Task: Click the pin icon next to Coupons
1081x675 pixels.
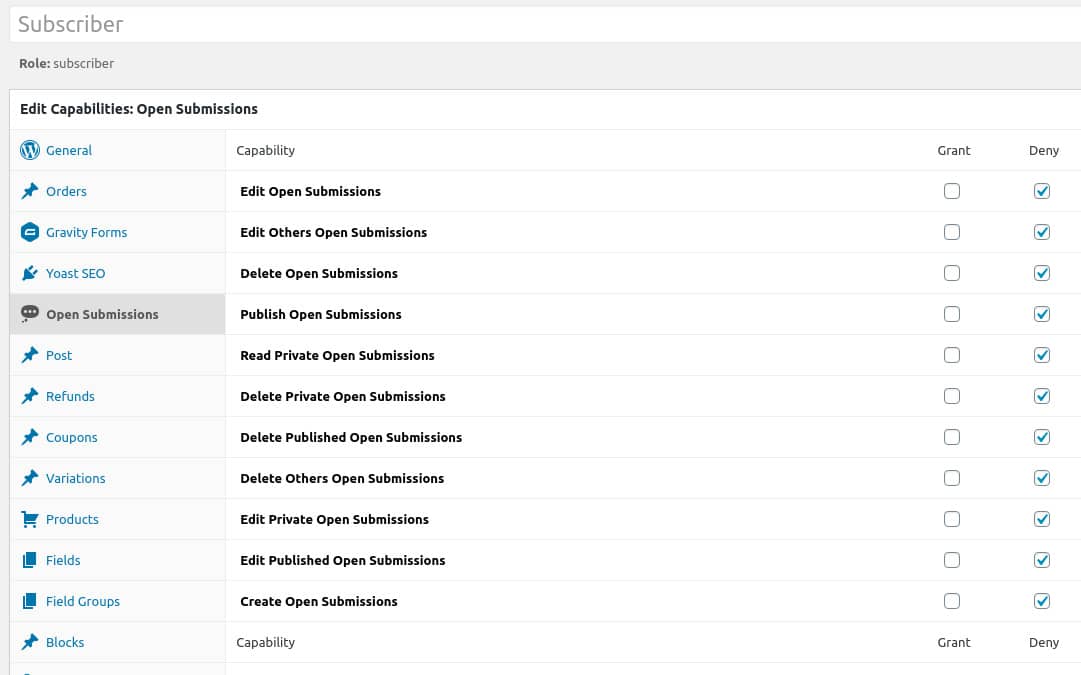Action: pyautogui.click(x=30, y=437)
